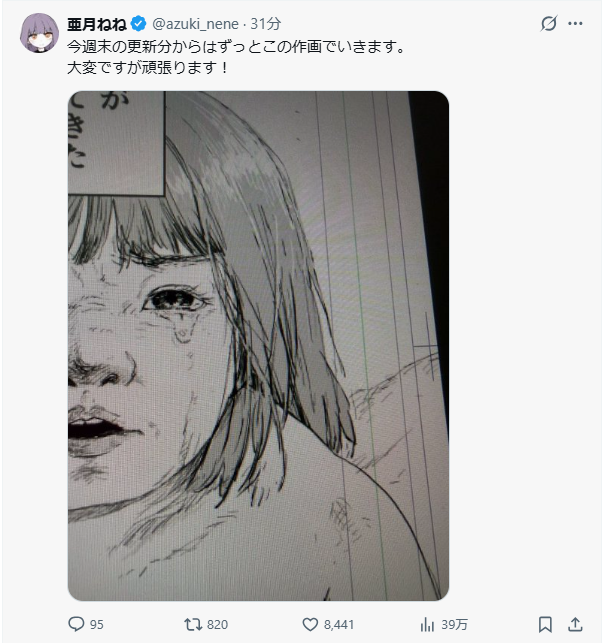Like the tweet with the heart icon
This screenshot has width=605, height=643.
coord(309,624)
